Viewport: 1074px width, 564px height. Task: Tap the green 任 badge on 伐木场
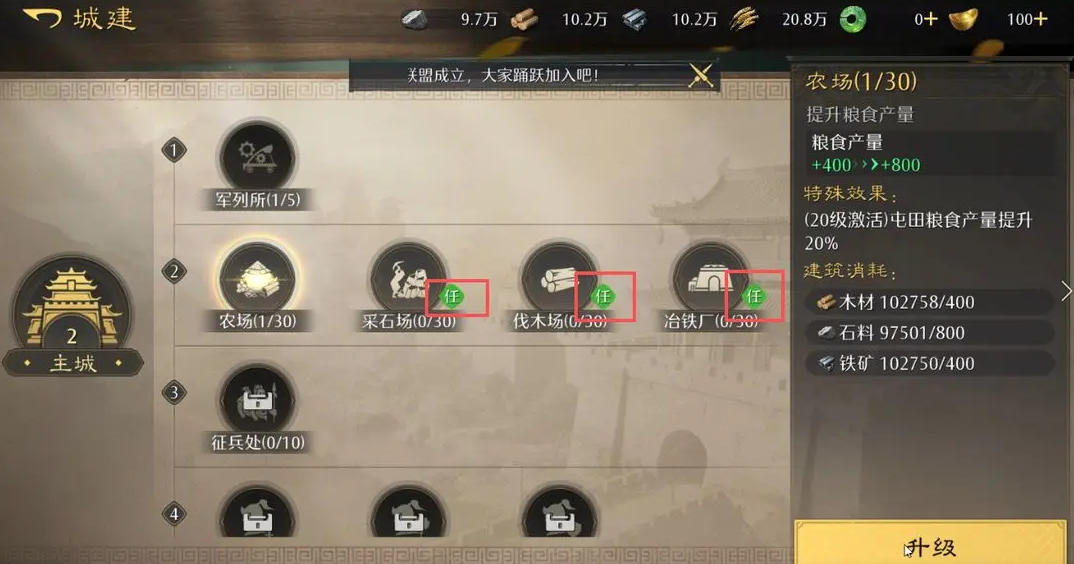603,296
